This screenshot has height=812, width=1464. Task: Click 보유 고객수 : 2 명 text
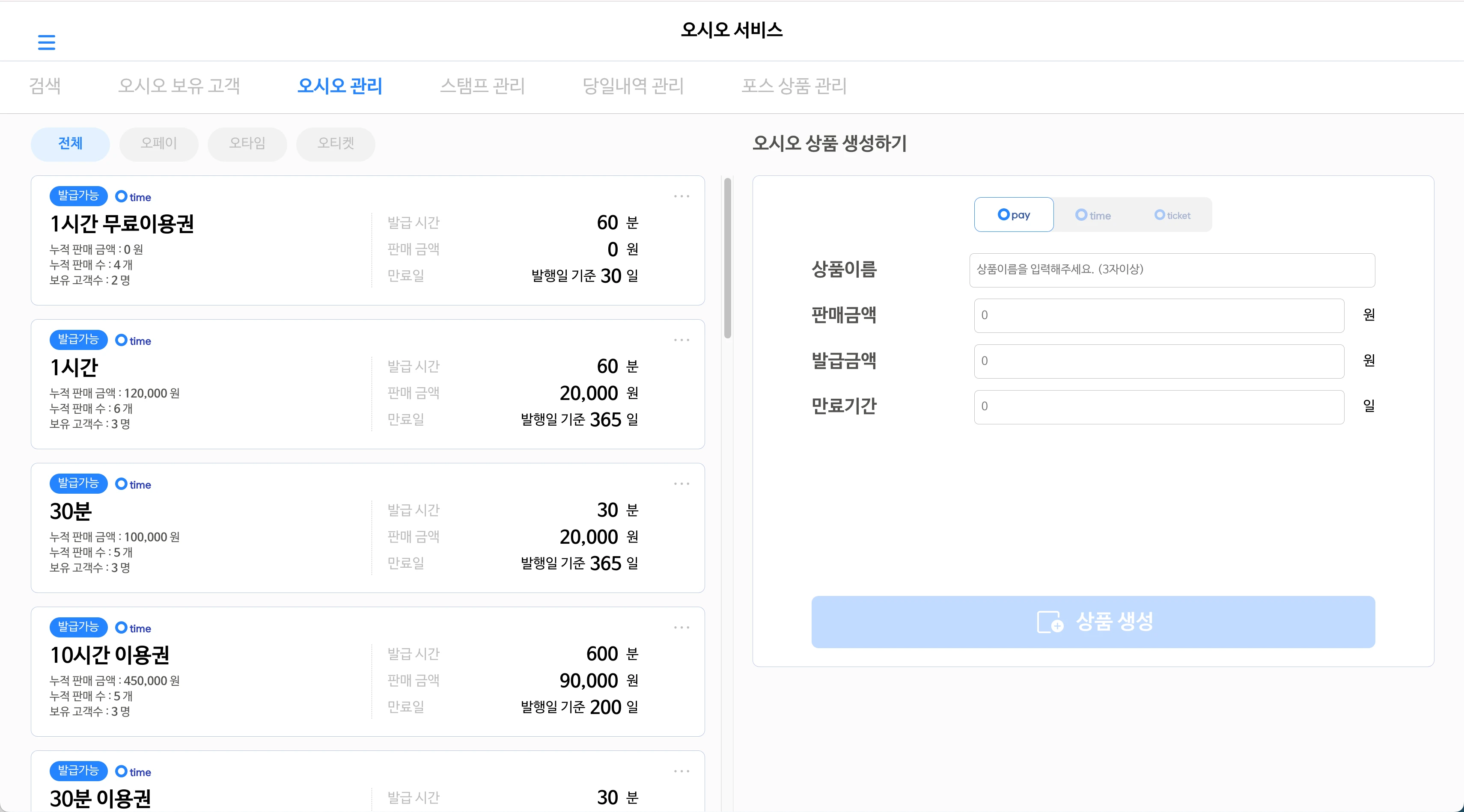point(90,280)
